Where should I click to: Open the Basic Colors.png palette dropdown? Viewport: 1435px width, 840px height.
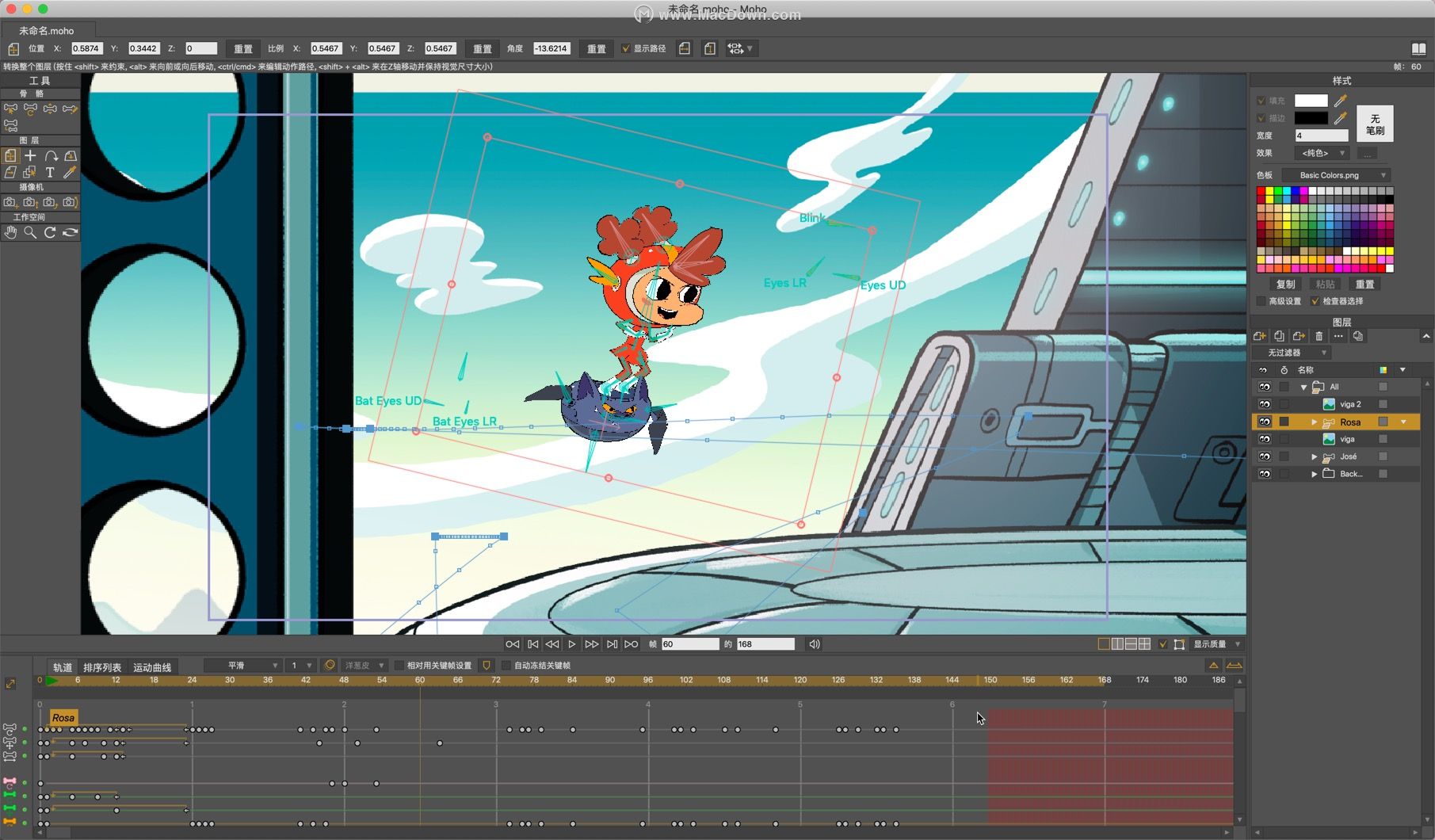pos(1335,175)
